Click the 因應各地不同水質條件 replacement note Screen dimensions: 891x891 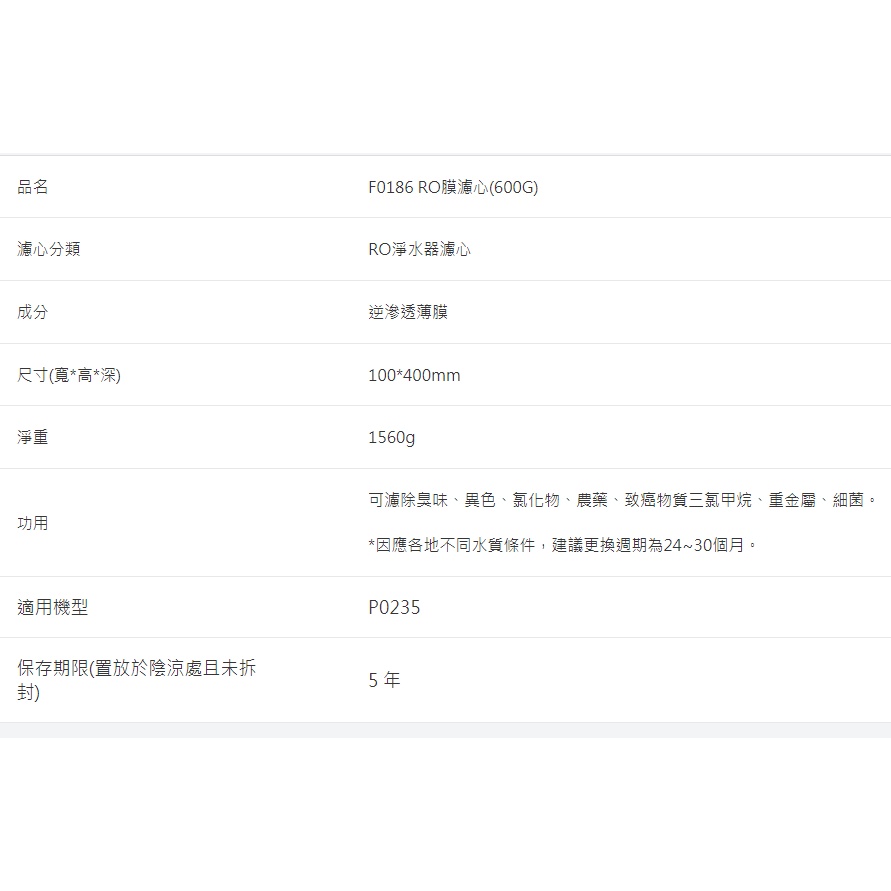455,545
